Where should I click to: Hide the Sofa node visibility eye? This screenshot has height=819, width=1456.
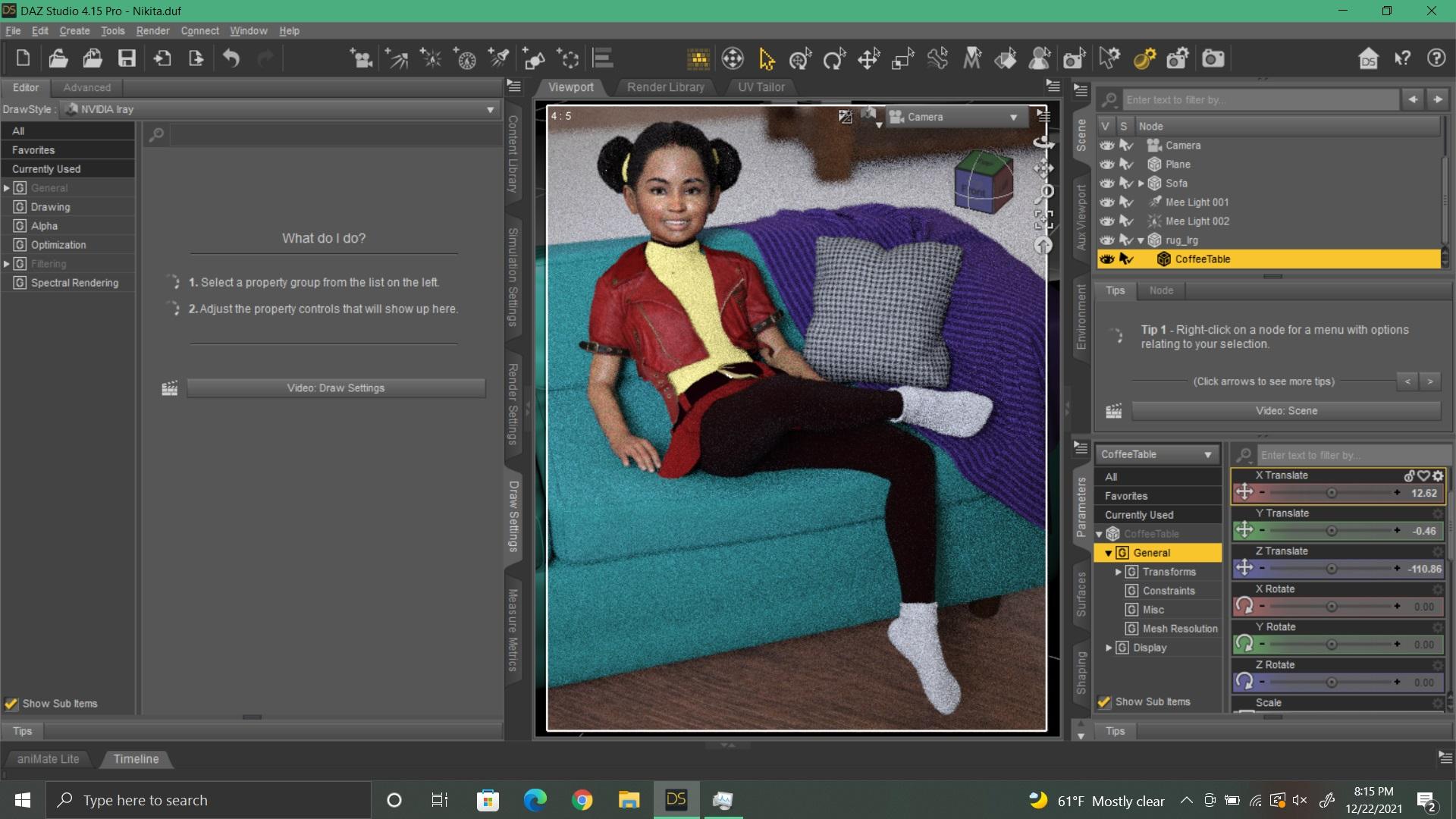pos(1106,184)
